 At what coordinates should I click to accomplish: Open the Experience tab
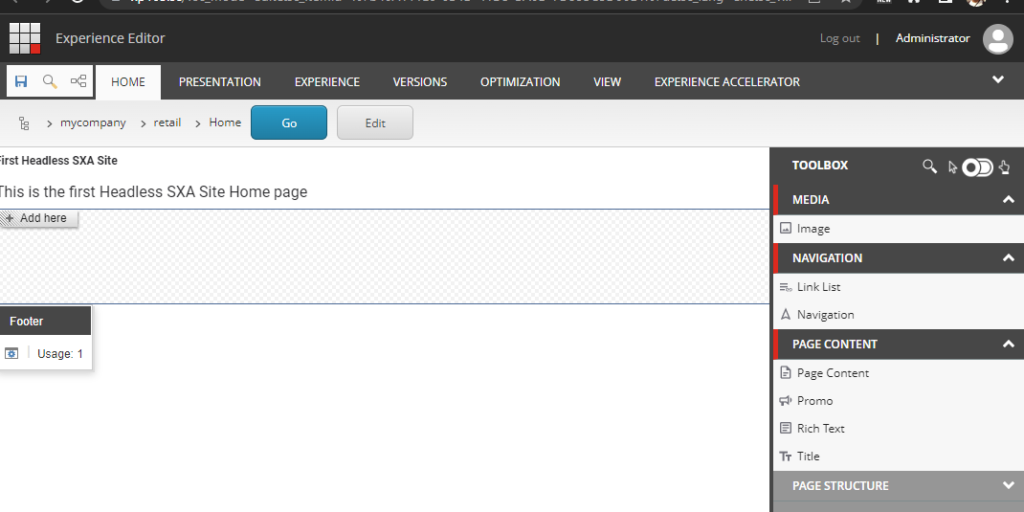(327, 82)
